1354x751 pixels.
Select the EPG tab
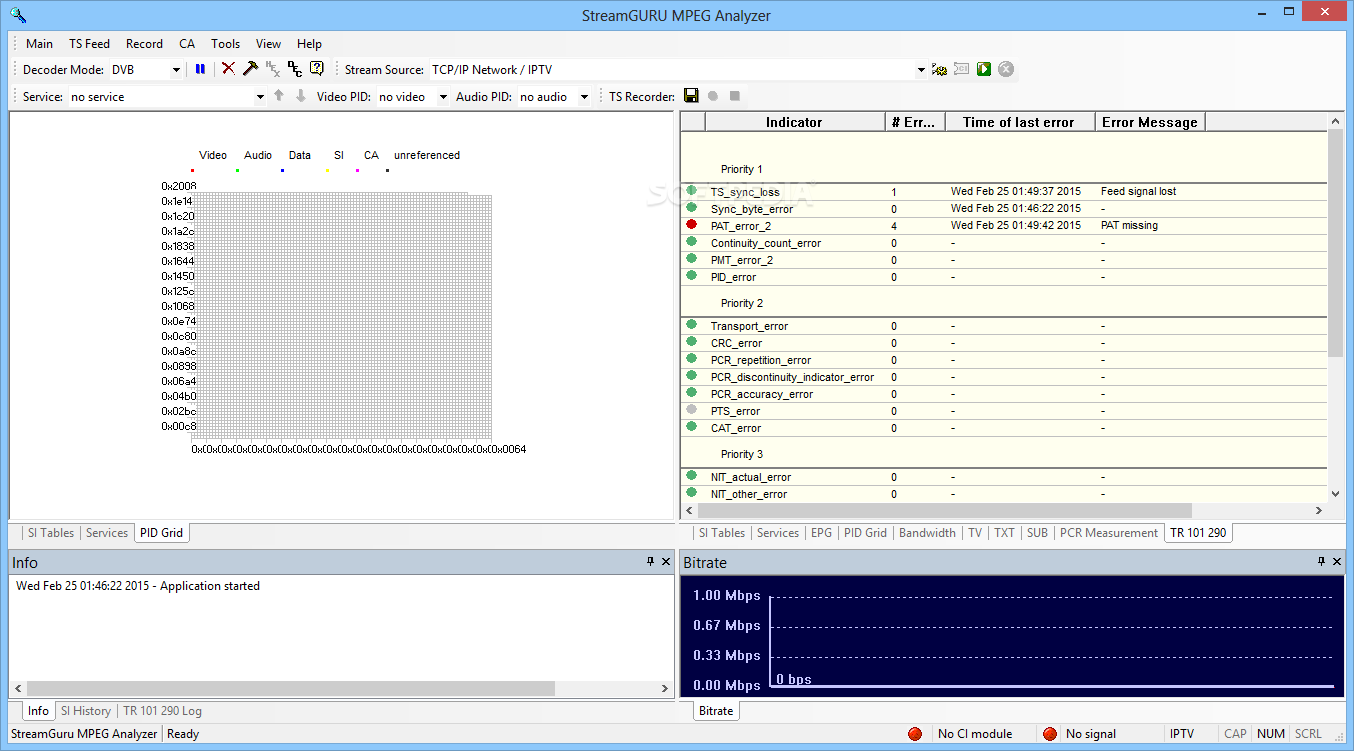pyautogui.click(x=821, y=533)
